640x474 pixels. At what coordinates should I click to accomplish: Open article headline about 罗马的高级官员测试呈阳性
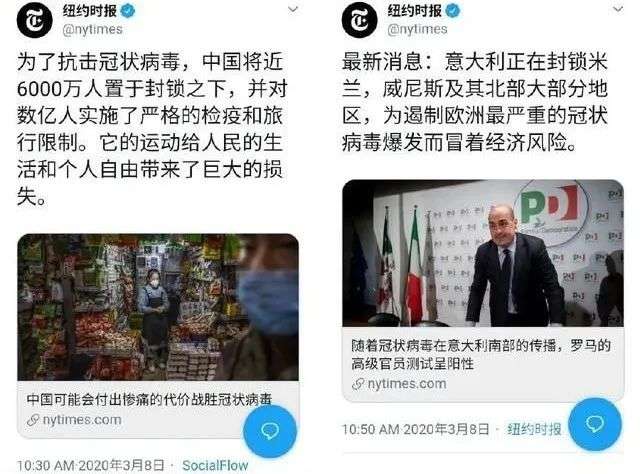(481, 354)
